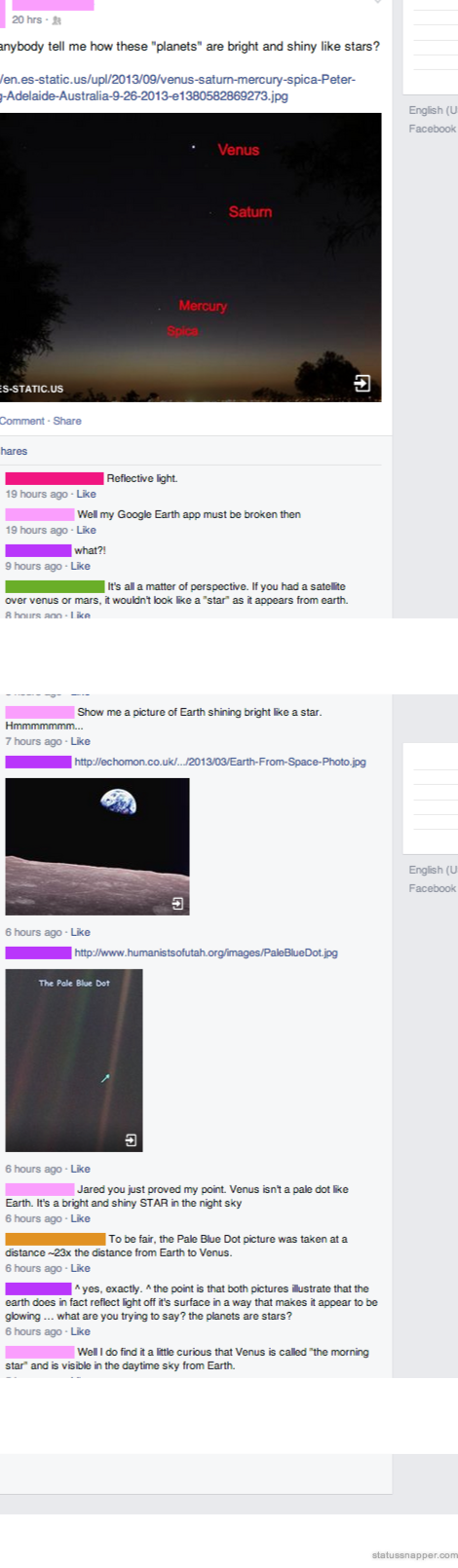Like the comment about ~23x distance
Image resolution: width=458 pixels, height=1568 pixels.
click(x=81, y=1268)
